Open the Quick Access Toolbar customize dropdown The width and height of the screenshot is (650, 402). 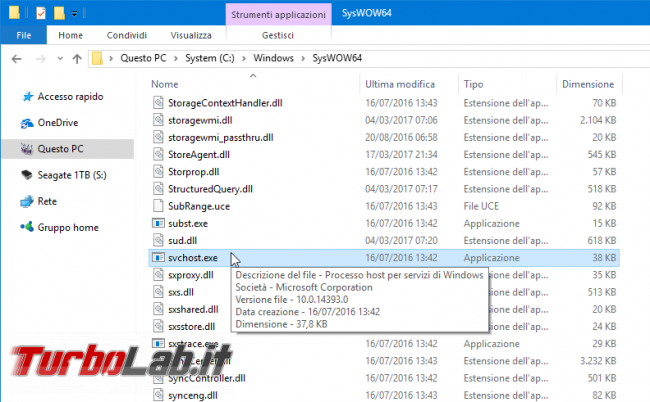(74, 14)
